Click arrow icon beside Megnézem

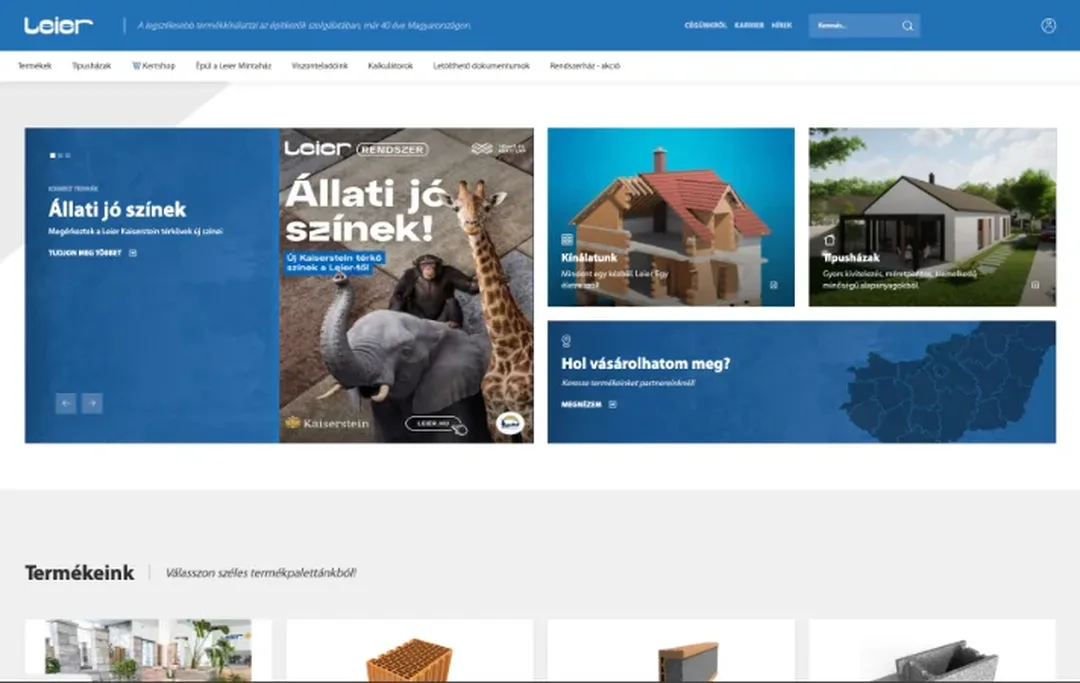point(613,404)
